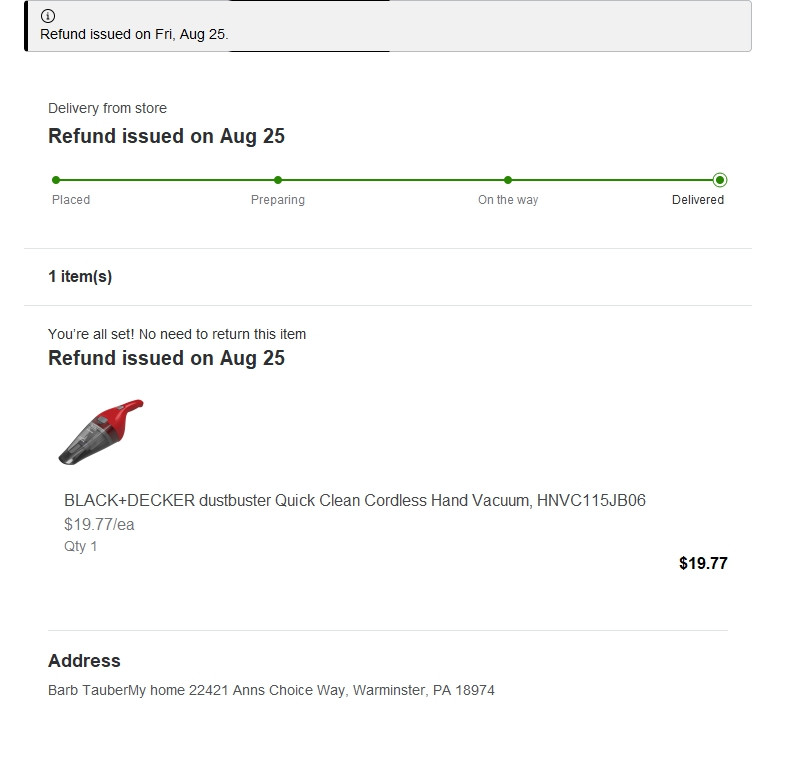
Task: Open the red hand vacuum product image
Action: click(101, 432)
